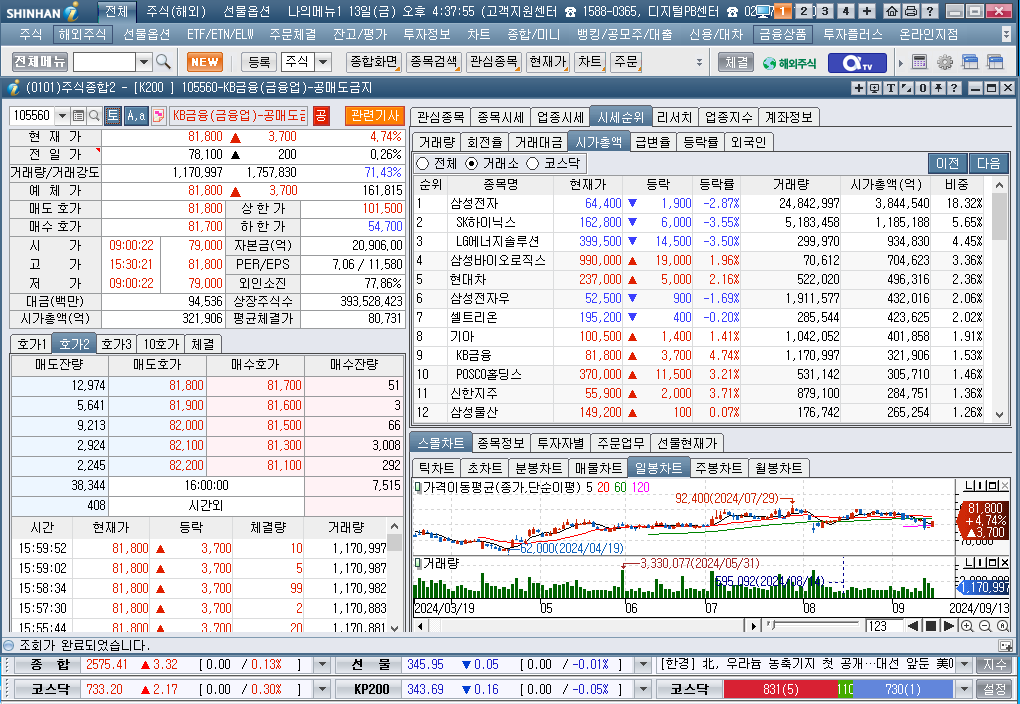Image resolution: width=1020 pixels, height=704 pixels.
Task: Click the T icon in sub-window title bar
Action: point(891,88)
